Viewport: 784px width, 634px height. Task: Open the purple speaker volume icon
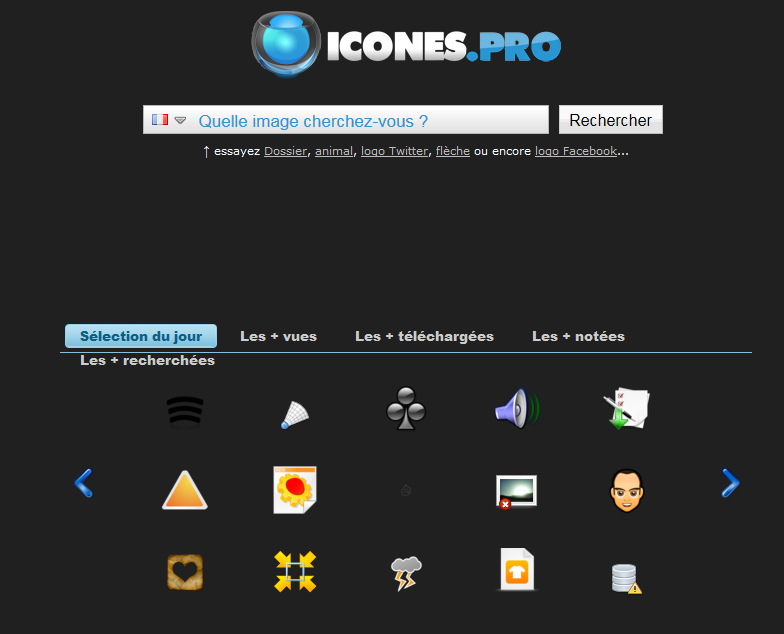click(x=517, y=408)
